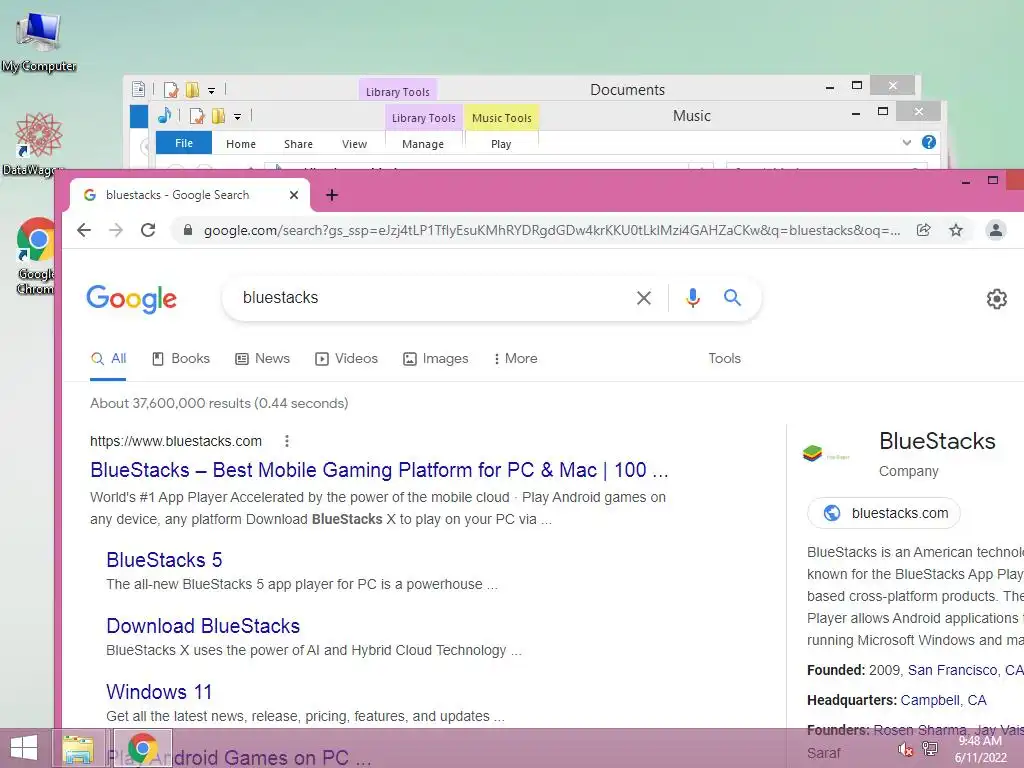Open the Windows 11 sitelink
Image resolution: width=1024 pixels, height=768 pixels.
click(x=159, y=692)
